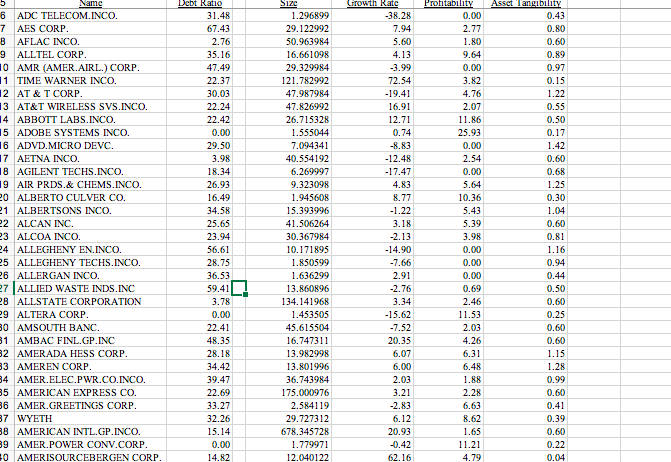Select row header 27
Image resolution: width=671 pixels, height=462 pixels.
tap(6, 288)
